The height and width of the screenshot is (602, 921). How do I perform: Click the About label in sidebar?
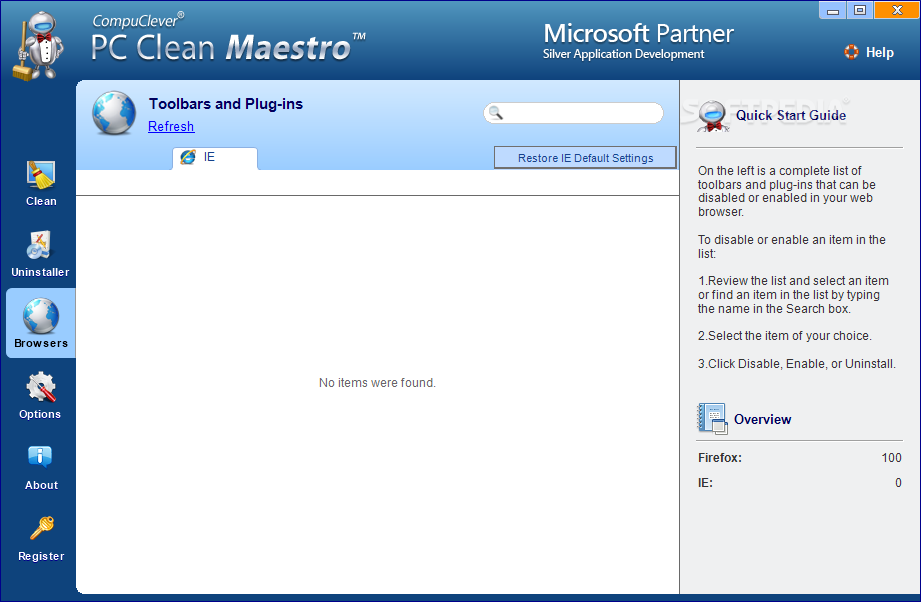(41, 485)
